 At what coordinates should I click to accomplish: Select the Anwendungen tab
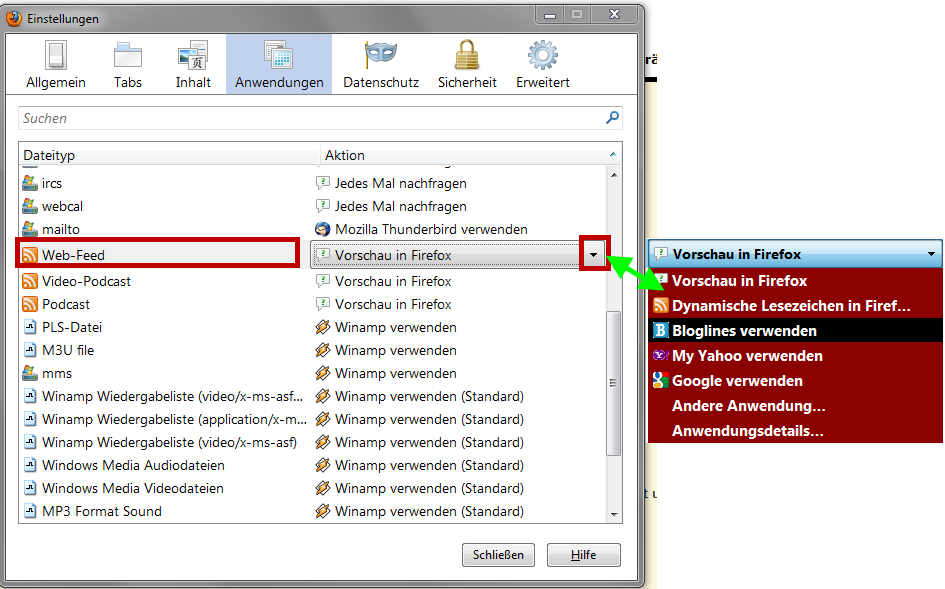click(279, 65)
